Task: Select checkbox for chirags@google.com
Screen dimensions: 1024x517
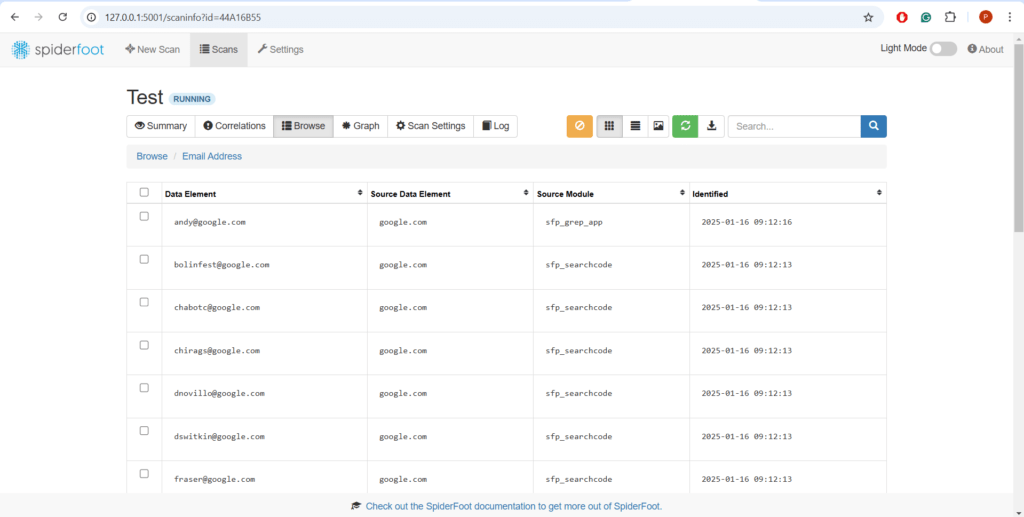Action: 144,345
